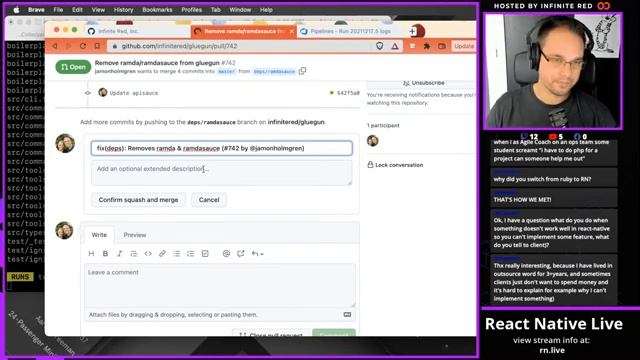Screen dimensions: 640x360
Task: Open the Update apisauce commit
Action: [134, 93]
